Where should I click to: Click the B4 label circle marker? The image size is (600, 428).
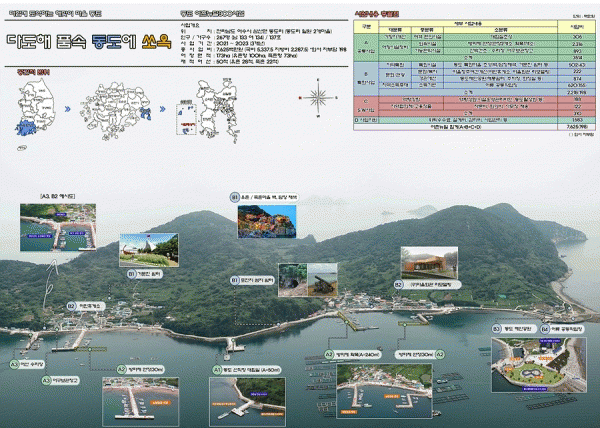coord(545,328)
